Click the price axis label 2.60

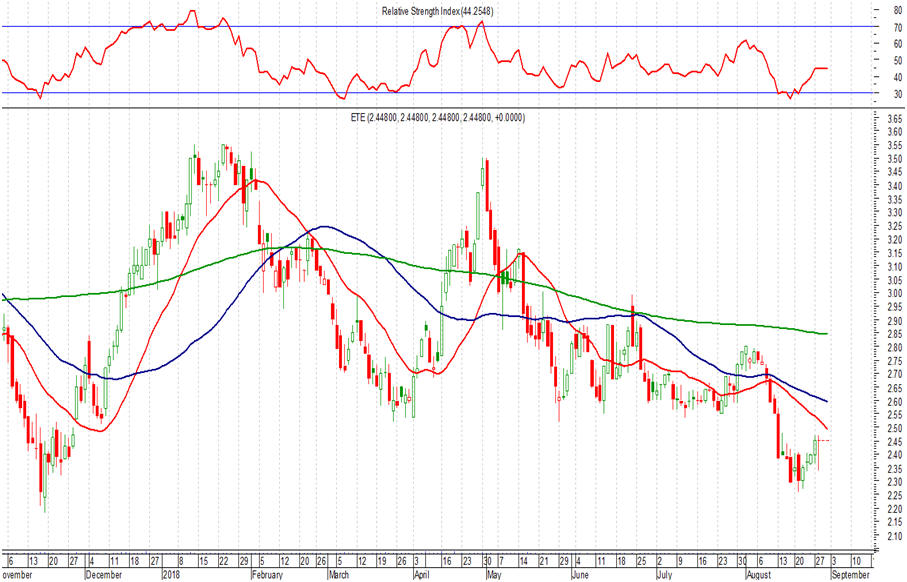tap(894, 402)
